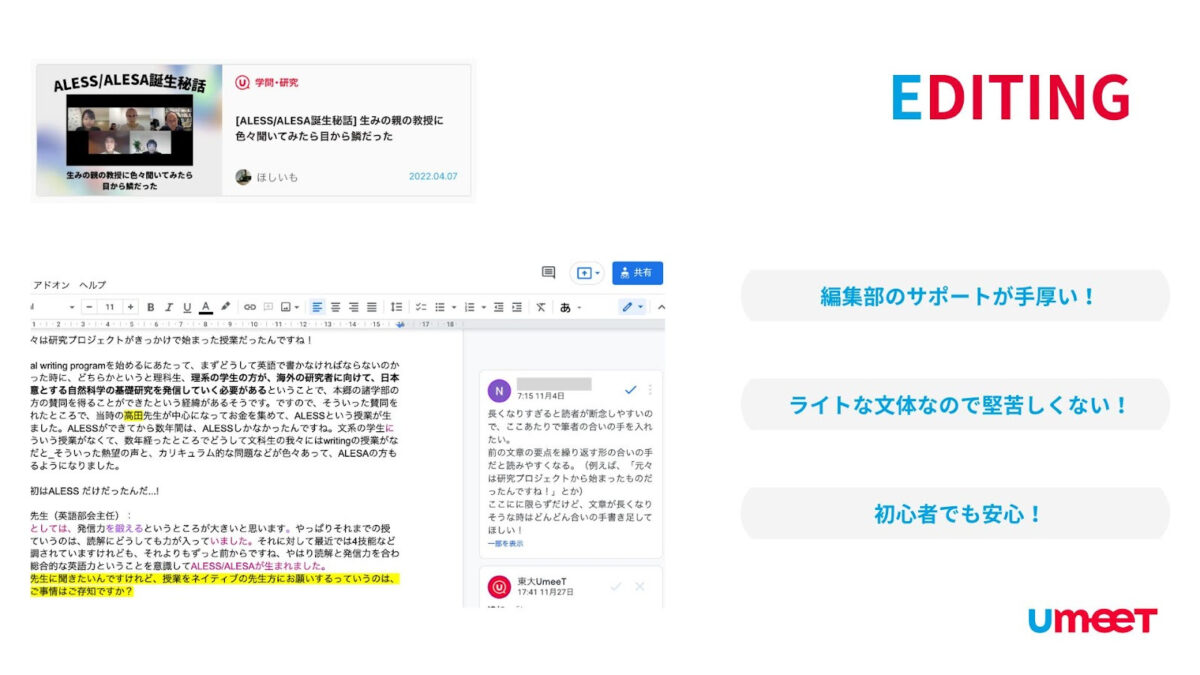Open the アドオン menu
1200x675 pixels.
coord(50,285)
